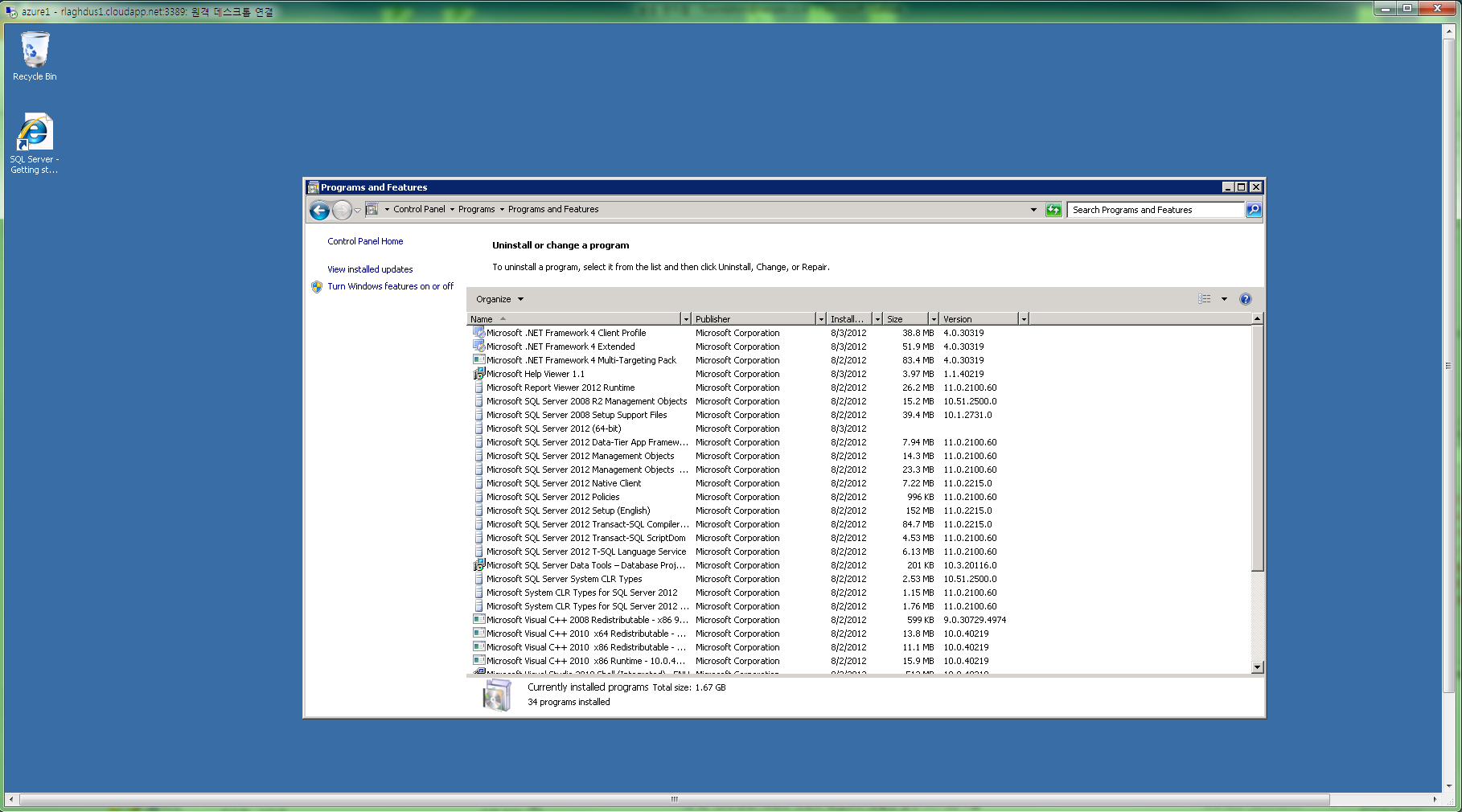Click the Programs and Features breadcrumb

click(553, 209)
